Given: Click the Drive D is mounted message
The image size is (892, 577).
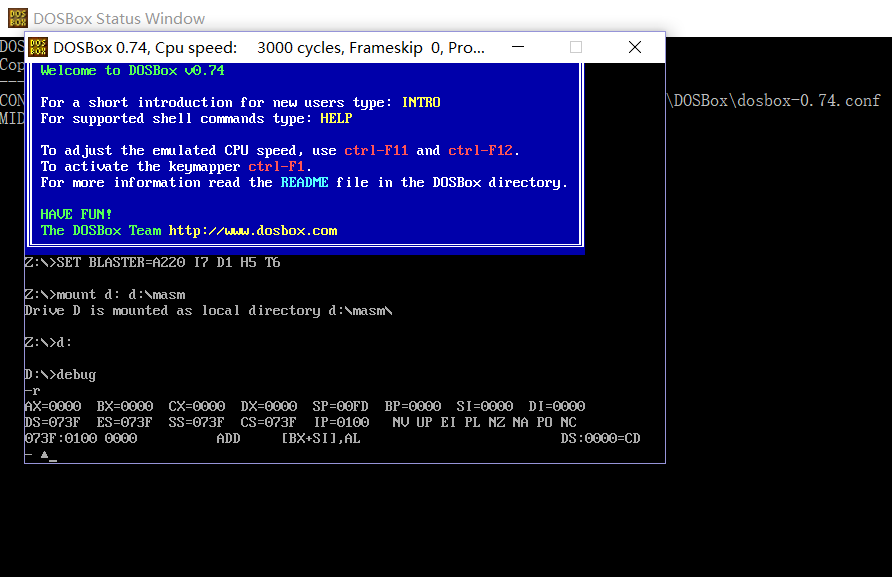Looking at the screenshot, I should [x=209, y=311].
